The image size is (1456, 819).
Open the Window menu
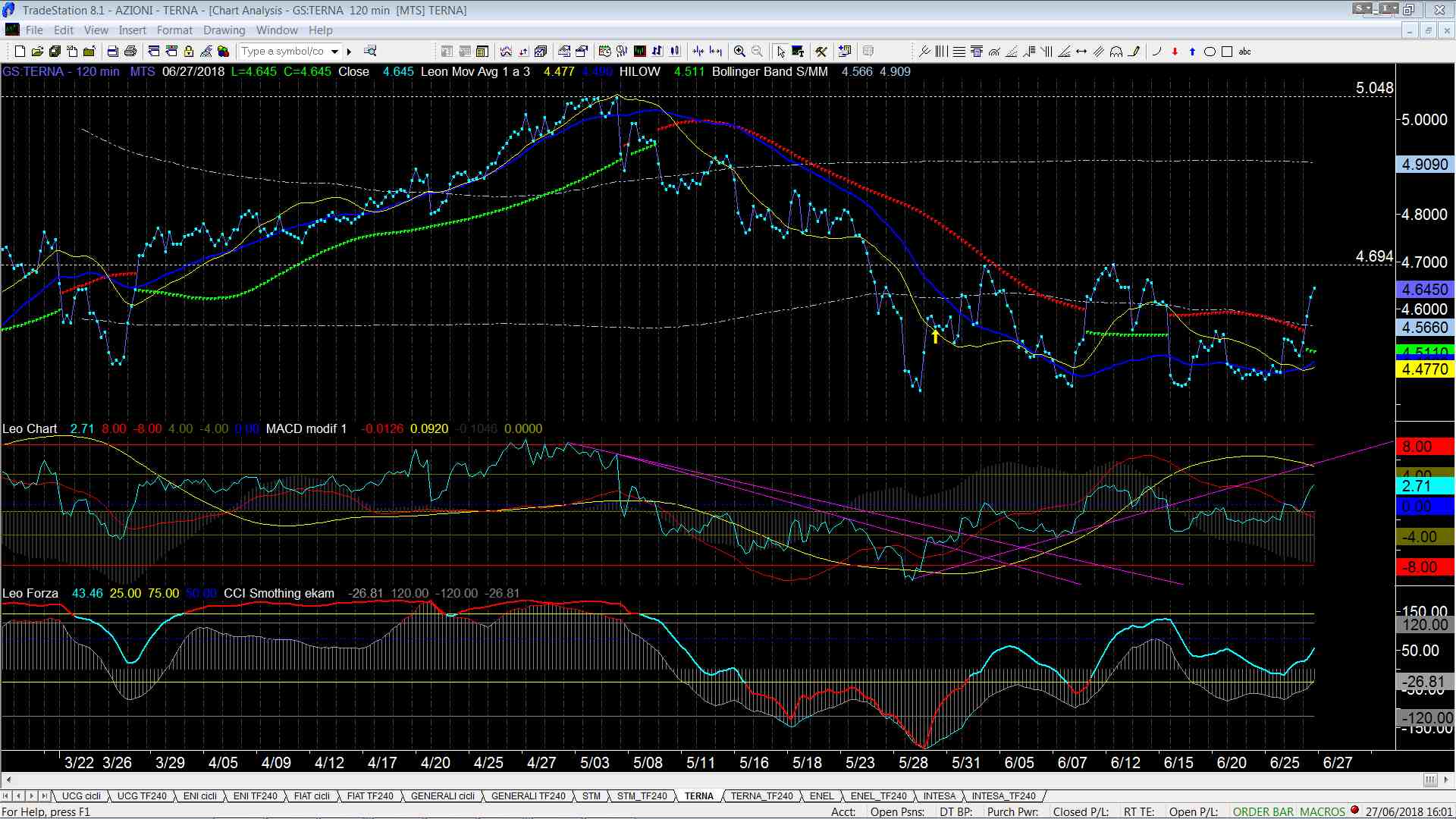[277, 30]
